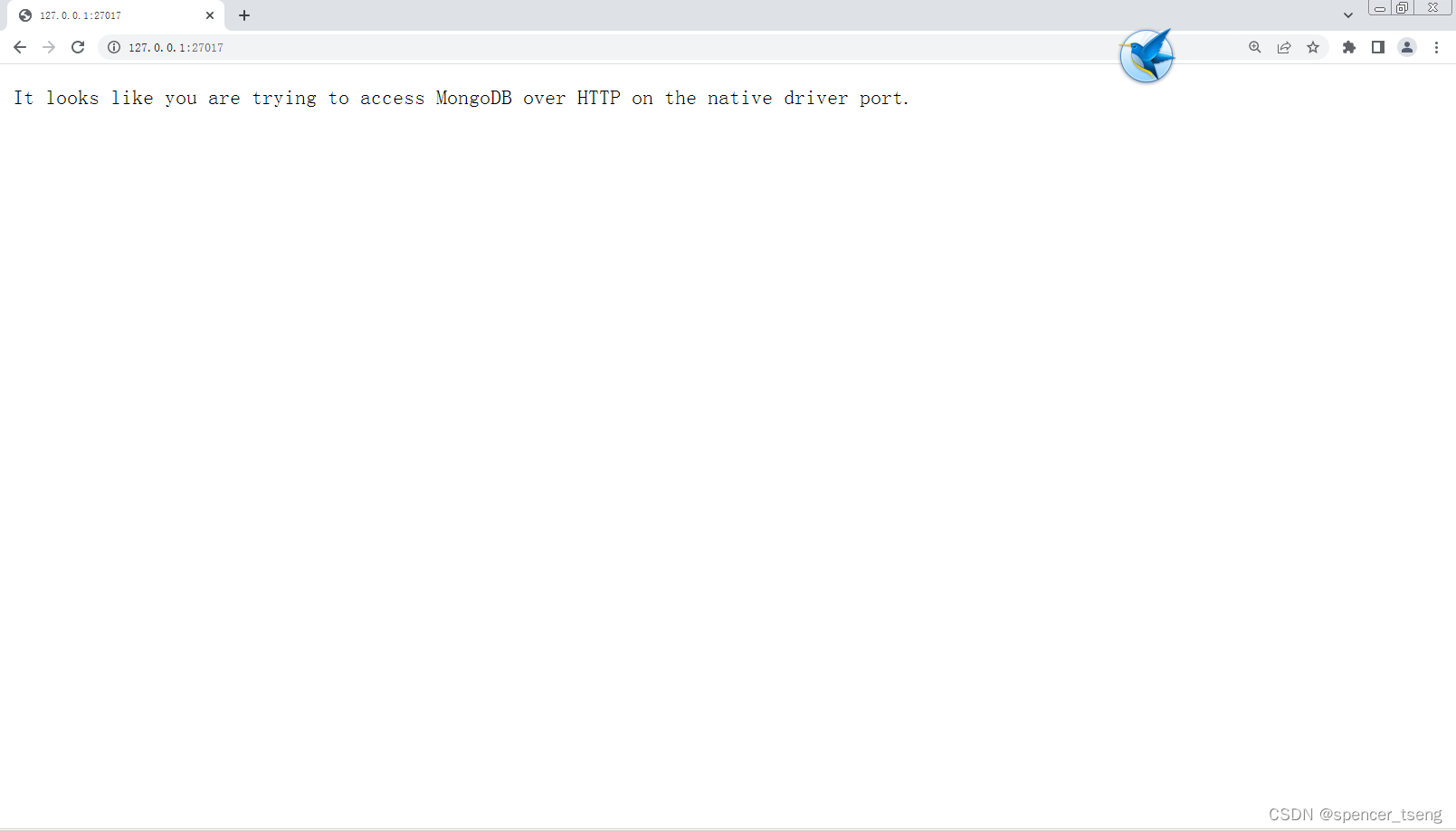Share this page icon
This screenshot has height=832, width=1456.
coord(1284,47)
